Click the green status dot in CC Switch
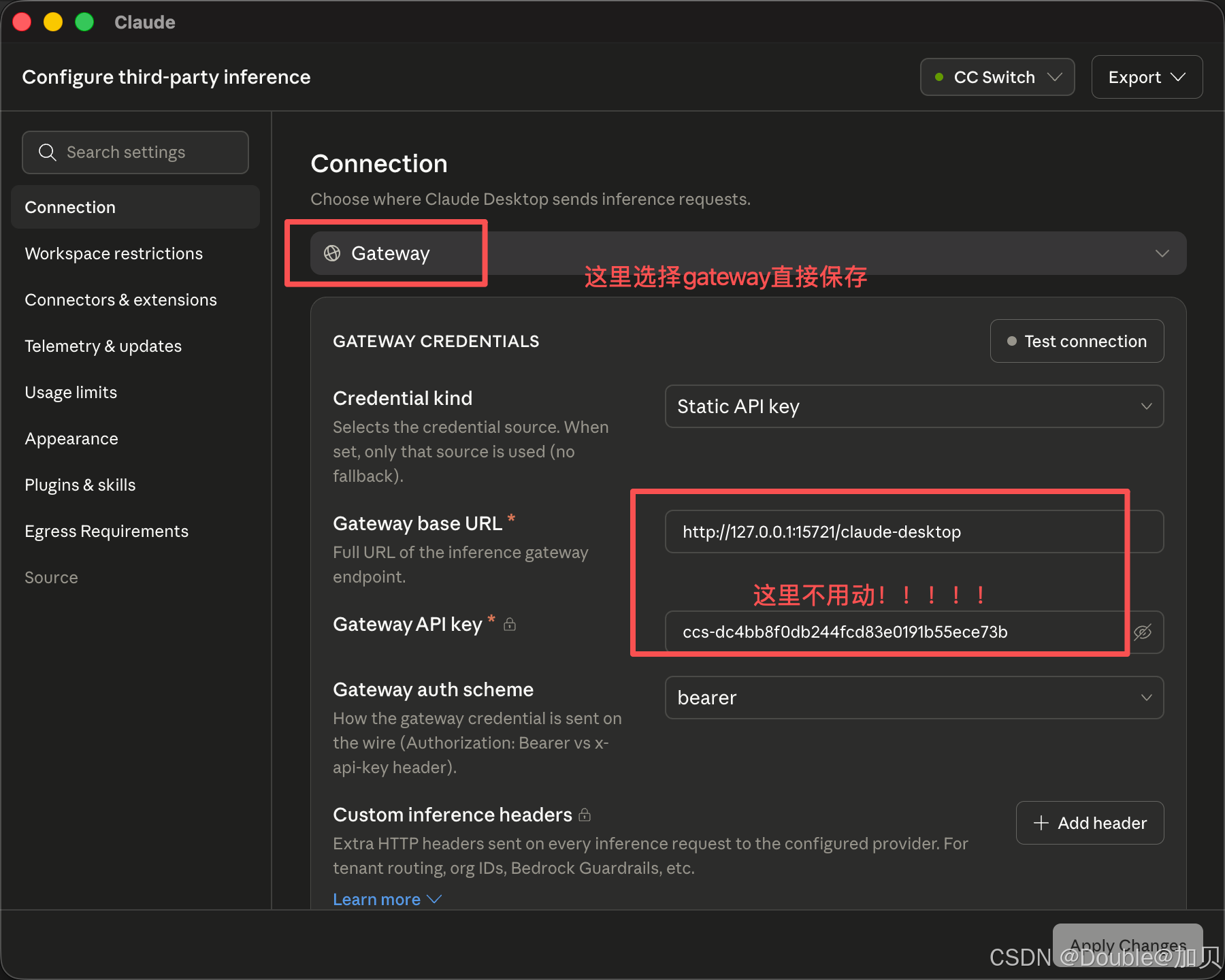Image resolution: width=1225 pixels, height=980 pixels. point(939,77)
